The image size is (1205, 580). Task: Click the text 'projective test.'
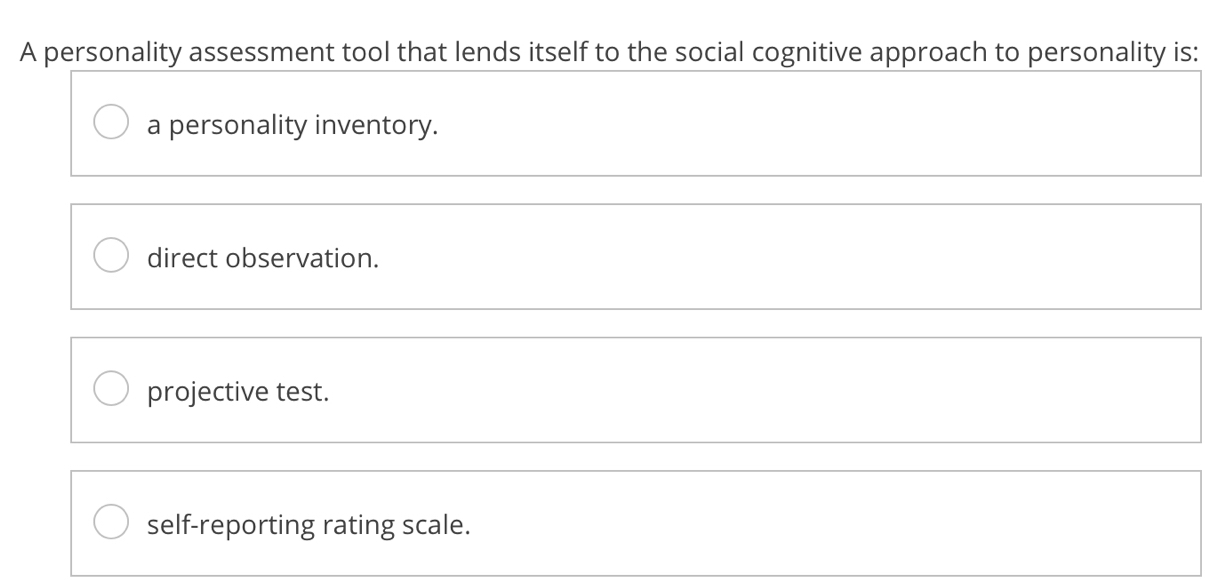[238, 391]
